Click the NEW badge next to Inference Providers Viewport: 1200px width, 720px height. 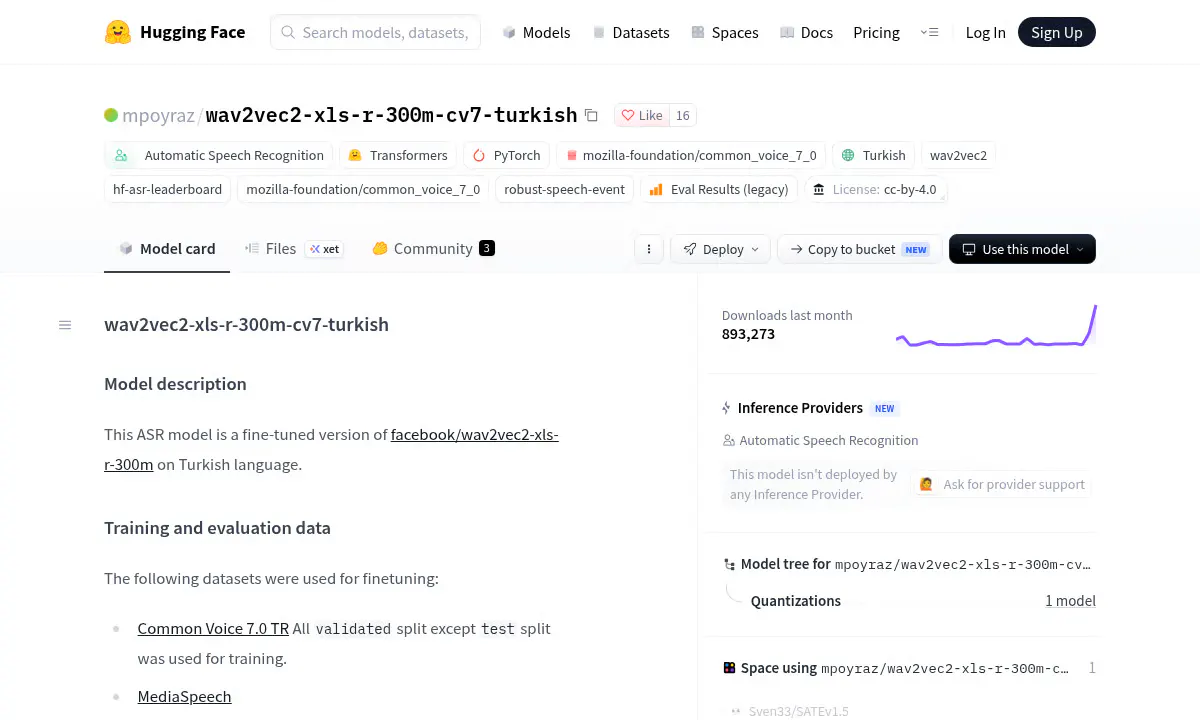(x=885, y=408)
